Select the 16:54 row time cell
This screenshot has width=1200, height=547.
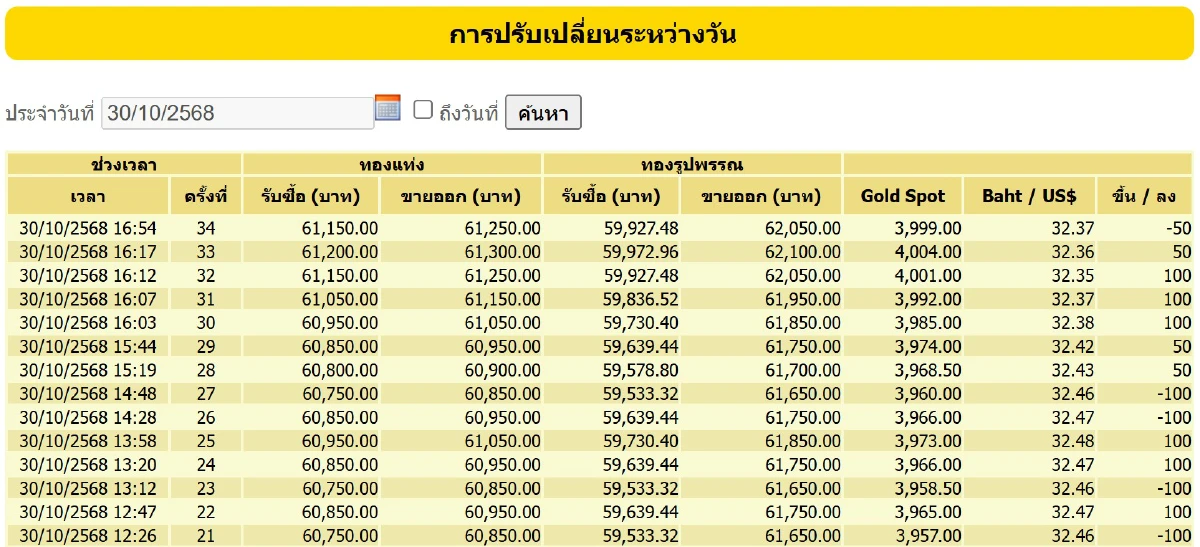point(88,229)
